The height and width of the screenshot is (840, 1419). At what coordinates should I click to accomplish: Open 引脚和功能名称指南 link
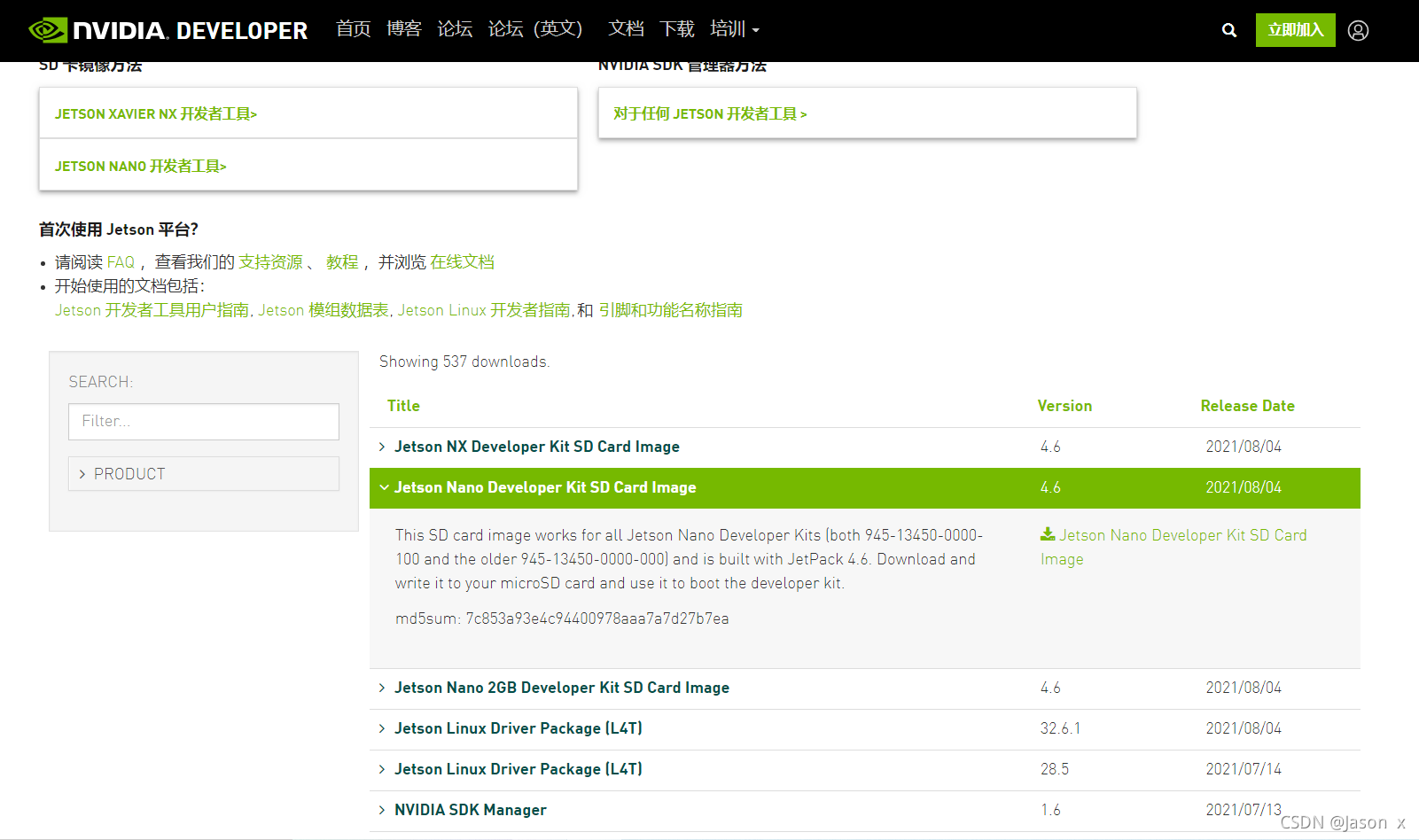tap(670, 310)
